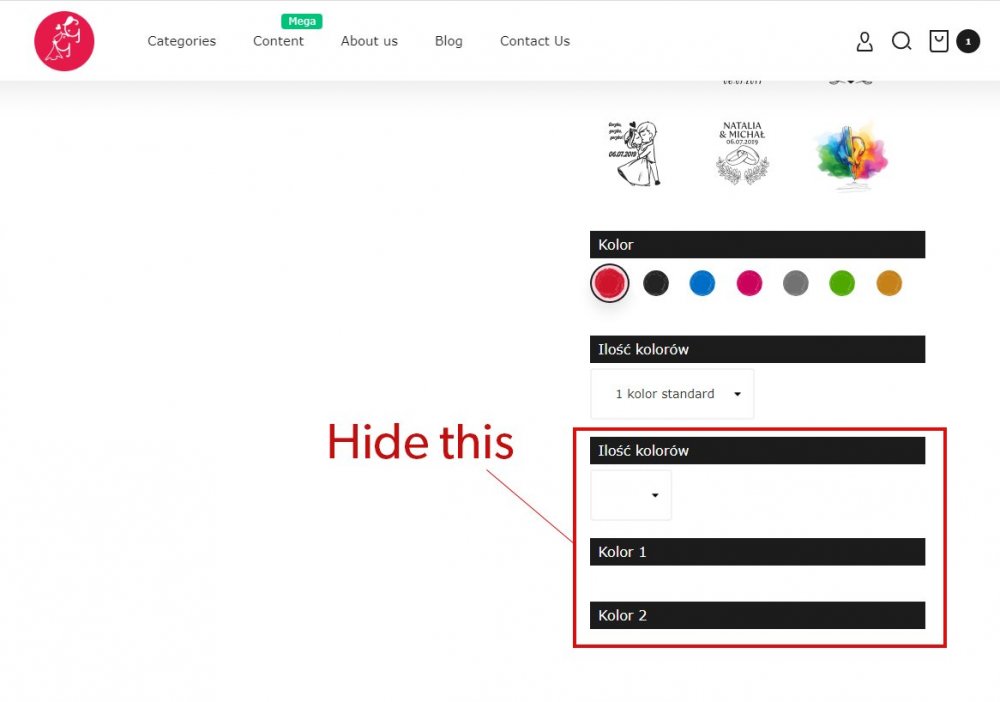
Task: Open the '1 kolor standard' dropdown
Action: [672, 393]
